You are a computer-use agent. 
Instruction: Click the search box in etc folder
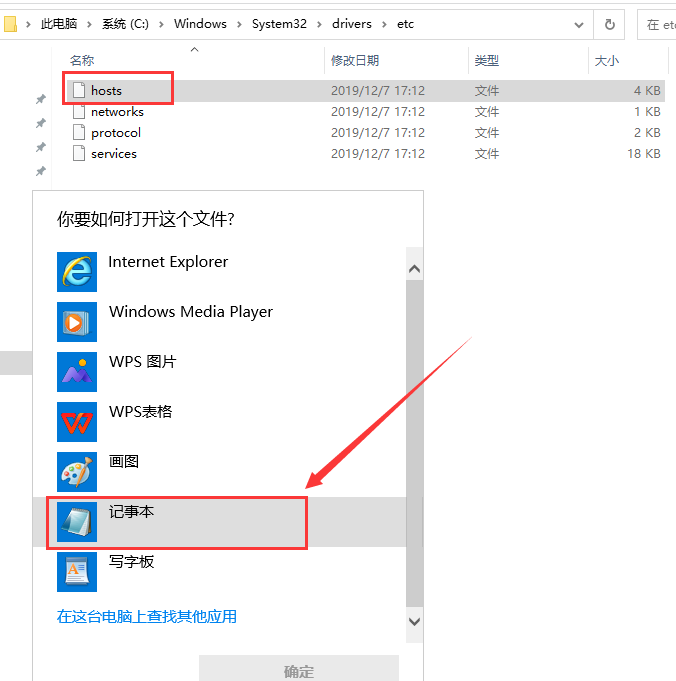(x=657, y=25)
